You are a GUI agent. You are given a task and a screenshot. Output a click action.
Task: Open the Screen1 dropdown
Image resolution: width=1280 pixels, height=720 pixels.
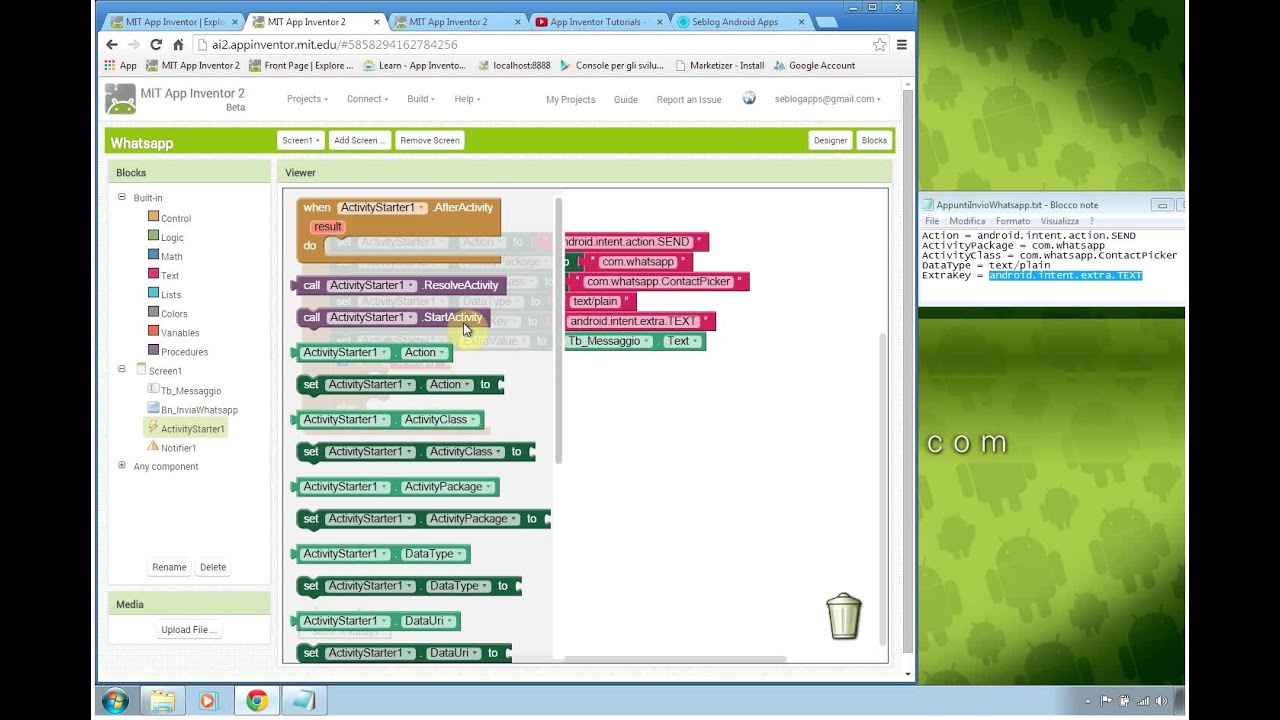click(300, 140)
